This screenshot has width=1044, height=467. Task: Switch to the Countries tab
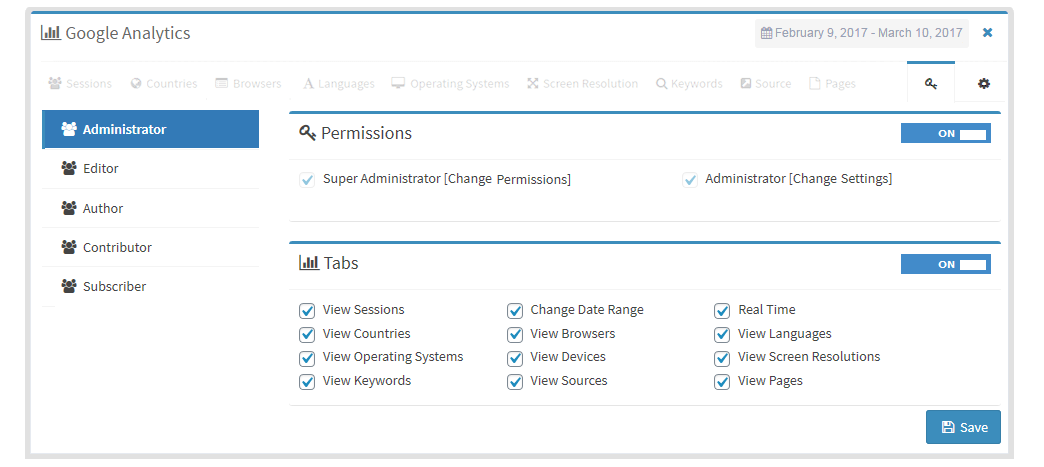click(x=164, y=83)
